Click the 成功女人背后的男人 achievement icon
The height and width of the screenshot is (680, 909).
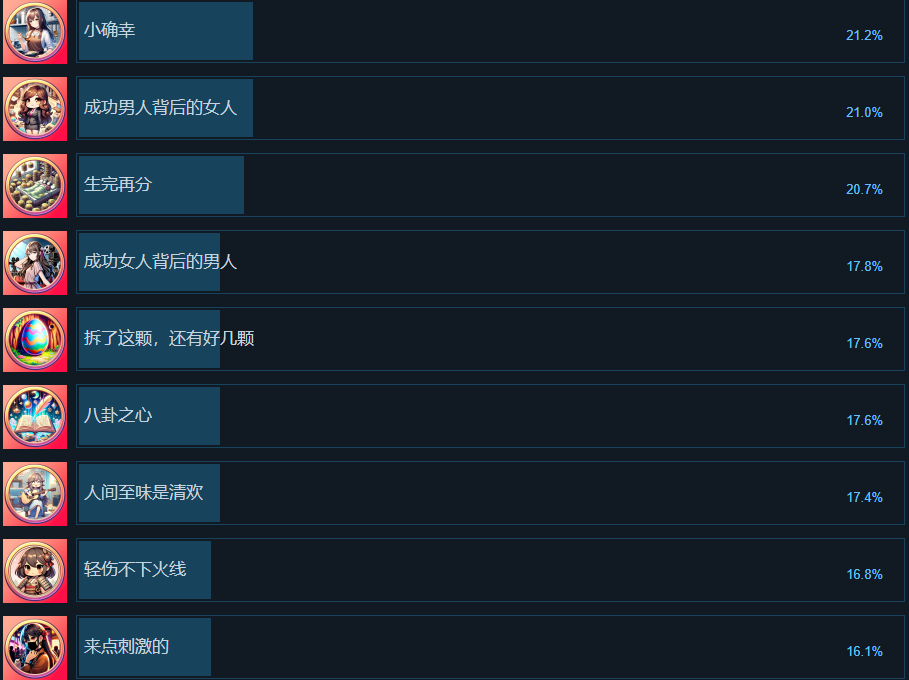tap(35, 262)
